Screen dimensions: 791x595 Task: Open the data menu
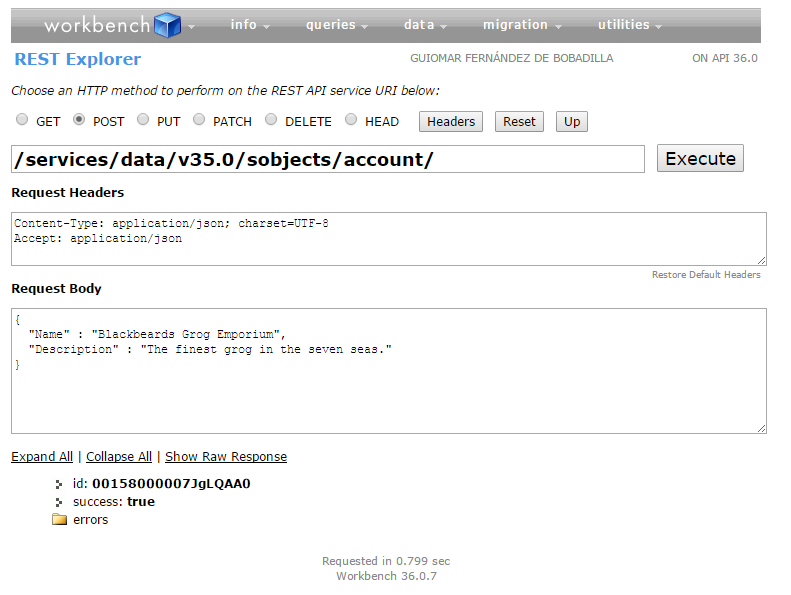[426, 25]
